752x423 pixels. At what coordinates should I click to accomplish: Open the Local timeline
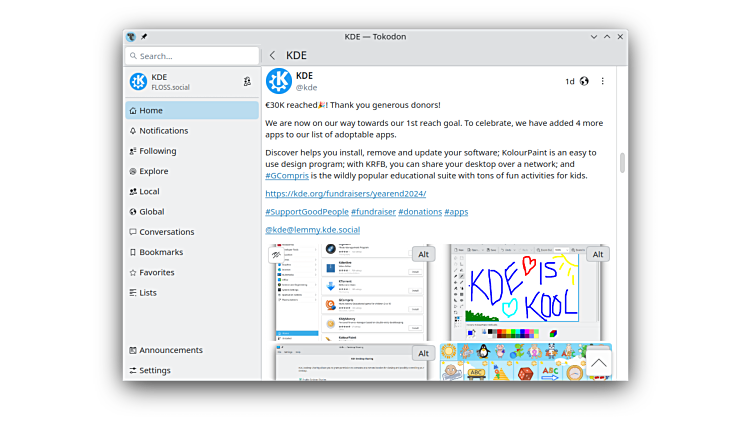pos(149,192)
